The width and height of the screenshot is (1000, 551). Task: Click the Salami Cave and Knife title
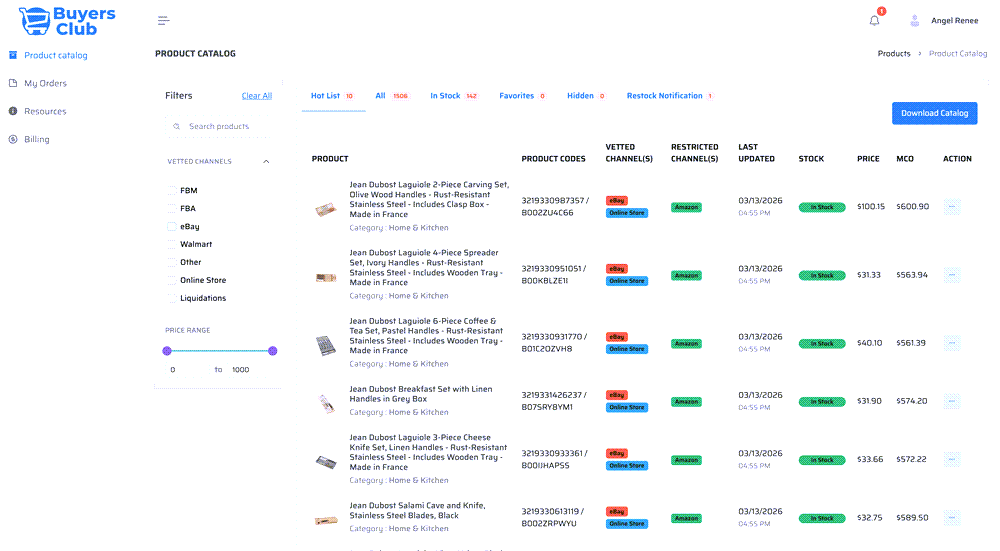[x=417, y=510]
